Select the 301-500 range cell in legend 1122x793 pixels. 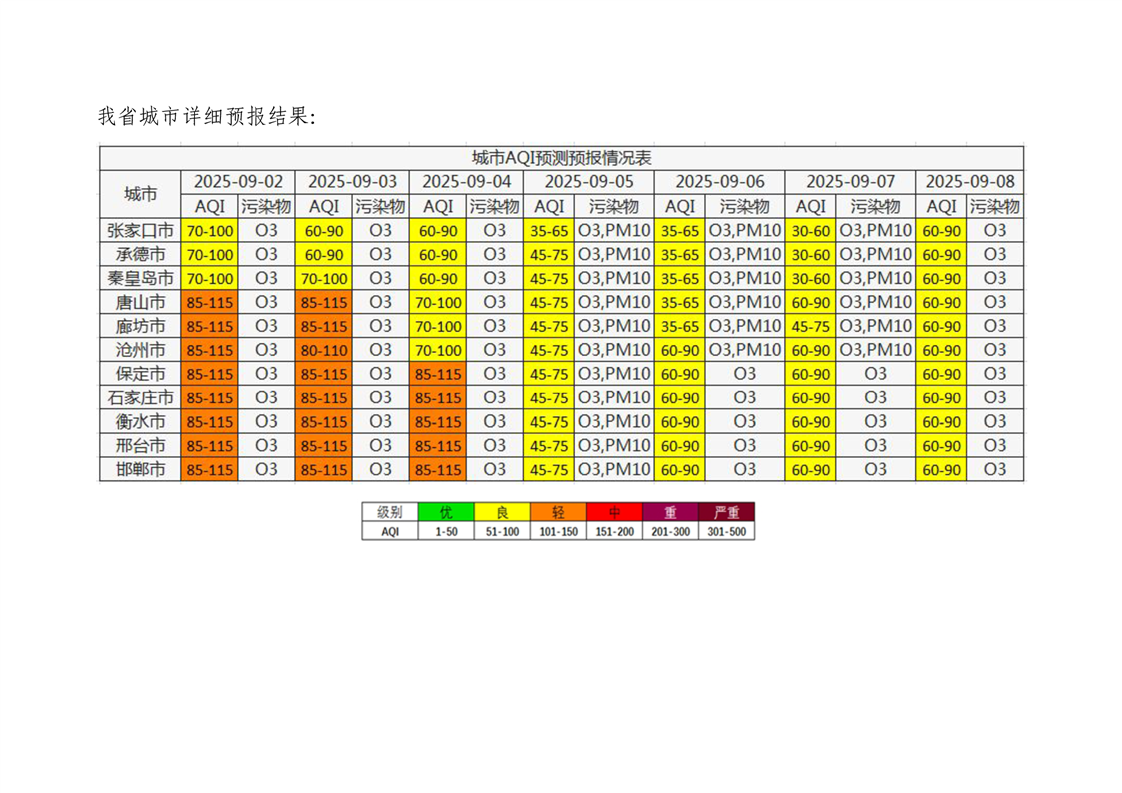click(x=727, y=532)
